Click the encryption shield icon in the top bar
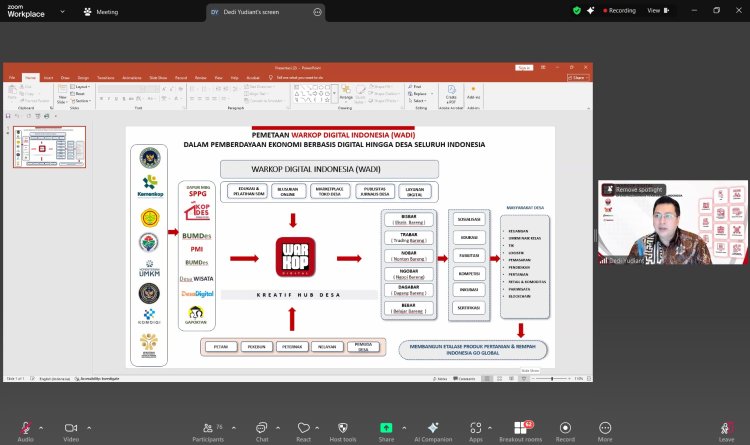The width and height of the screenshot is (750, 445). pyautogui.click(x=577, y=10)
